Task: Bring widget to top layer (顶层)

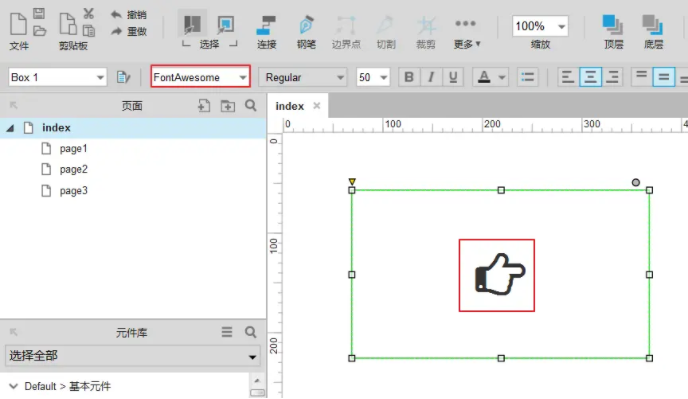Action: pyautogui.click(x=613, y=32)
